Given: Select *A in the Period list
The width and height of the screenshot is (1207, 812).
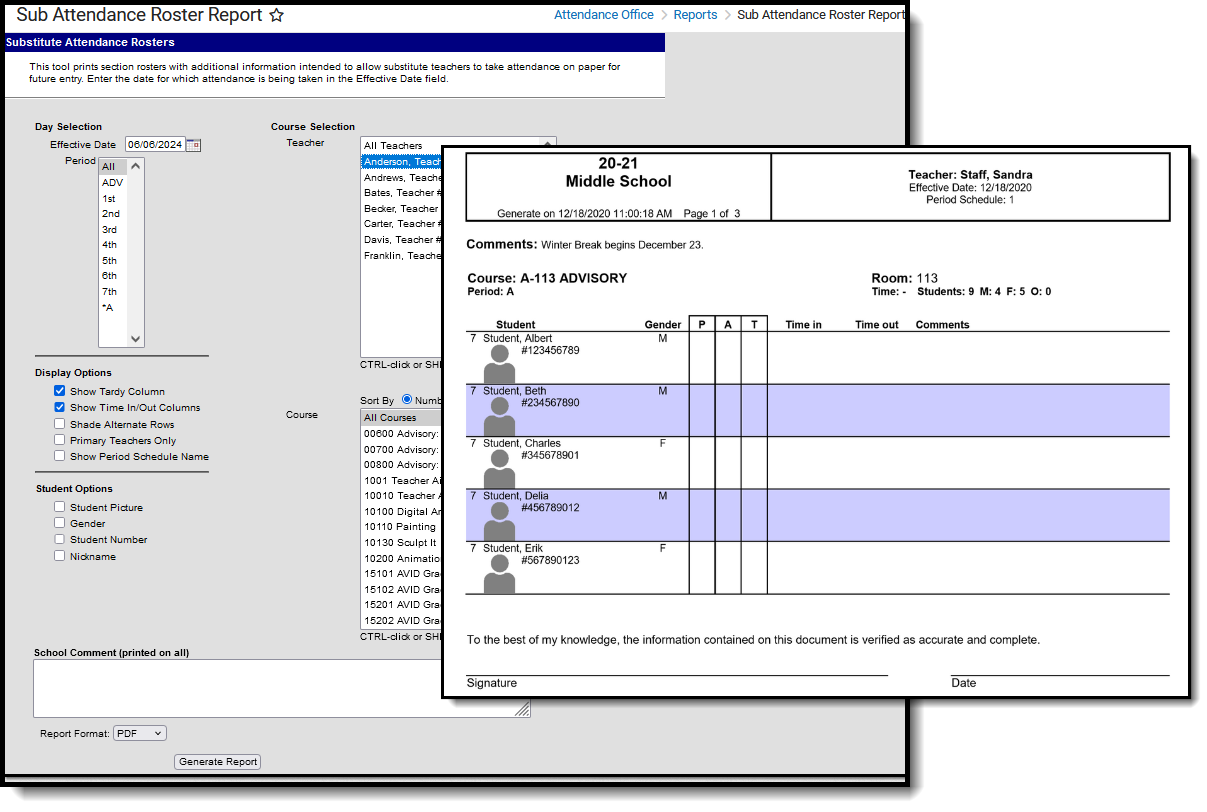Looking at the screenshot, I should [x=113, y=308].
